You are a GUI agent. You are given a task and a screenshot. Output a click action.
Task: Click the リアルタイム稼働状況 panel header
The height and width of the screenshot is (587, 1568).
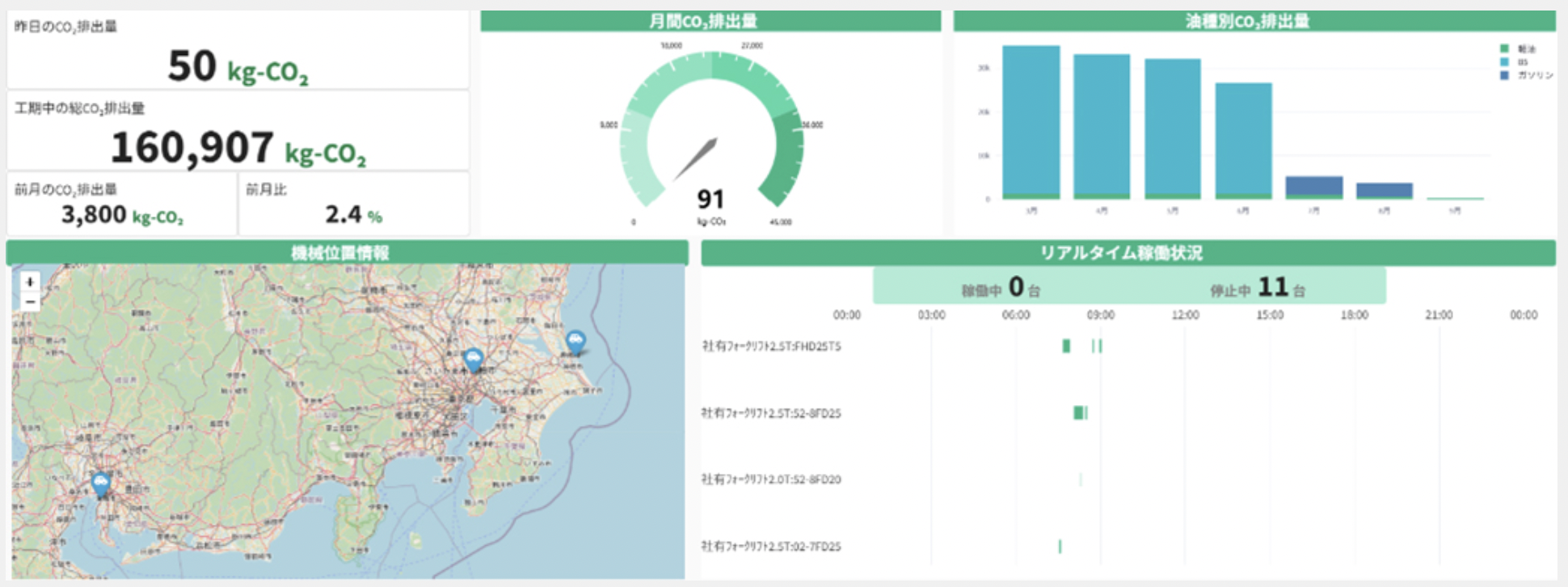click(1128, 253)
